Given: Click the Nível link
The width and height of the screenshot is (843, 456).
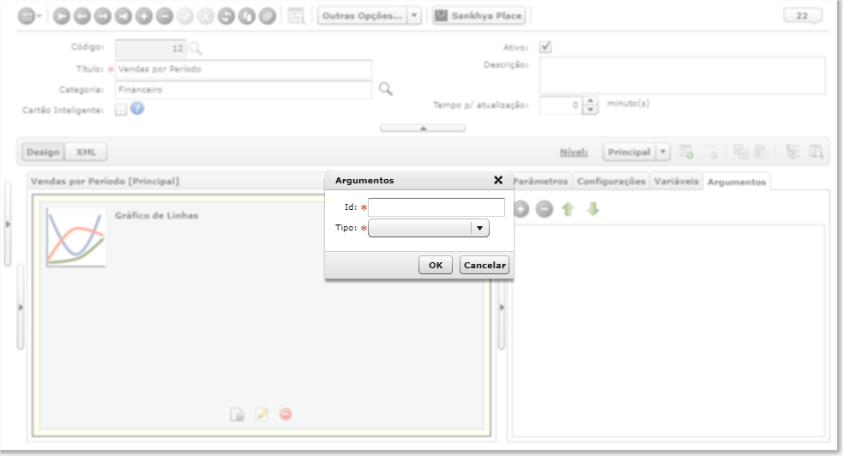Looking at the screenshot, I should click(574, 153).
